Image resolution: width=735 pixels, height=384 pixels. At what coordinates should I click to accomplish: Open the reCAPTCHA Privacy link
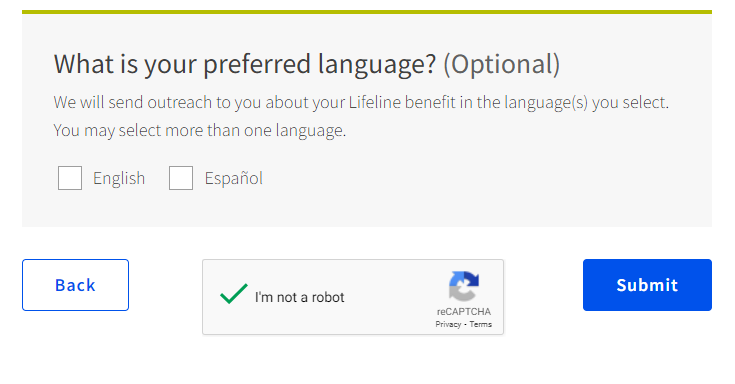point(448,324)
